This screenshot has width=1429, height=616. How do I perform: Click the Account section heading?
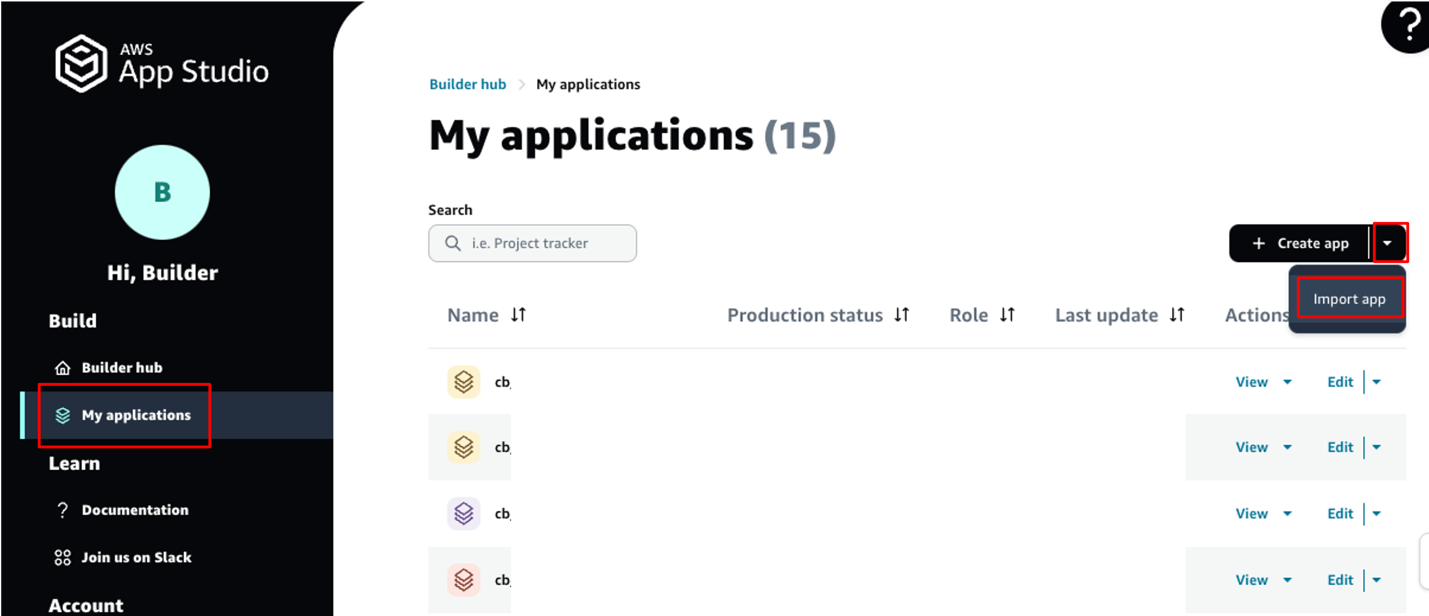coord(86,605)
